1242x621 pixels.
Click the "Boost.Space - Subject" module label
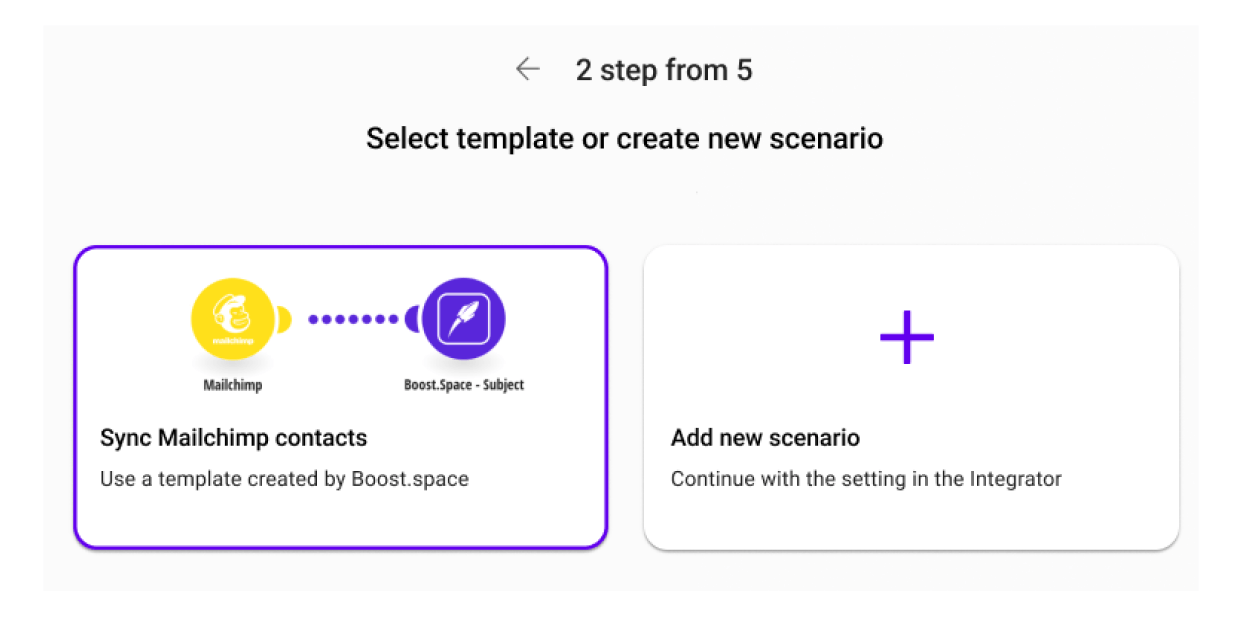click(464, 385)
